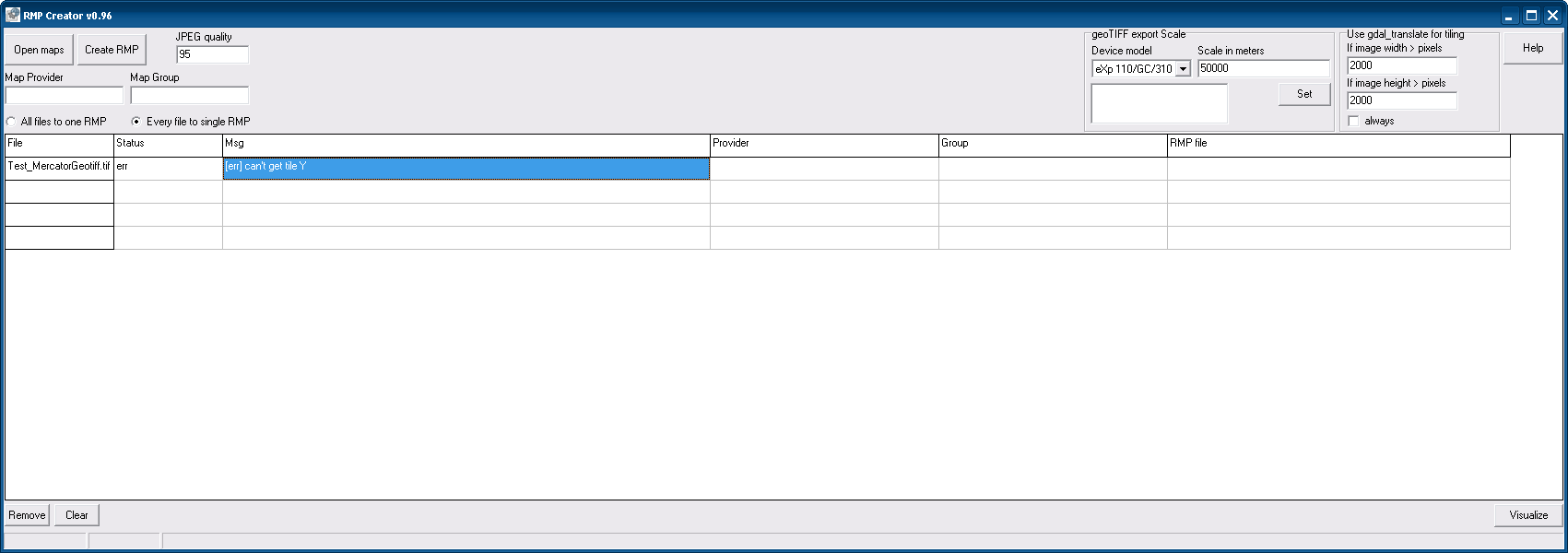Click the Visualize button
Image resolution: width=1568 pixels, height=553 pixels.
coord(1527,515)
